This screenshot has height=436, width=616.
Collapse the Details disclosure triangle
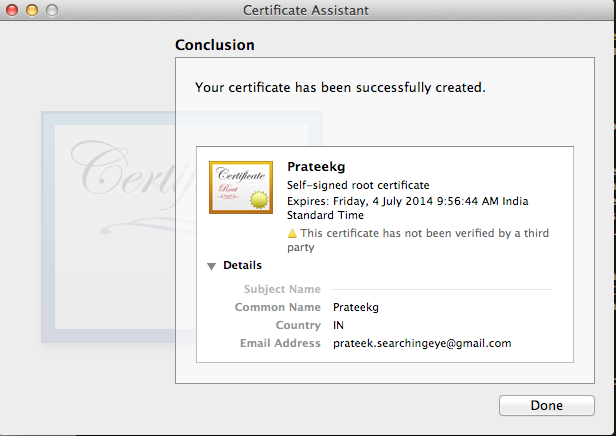point(211,266)
